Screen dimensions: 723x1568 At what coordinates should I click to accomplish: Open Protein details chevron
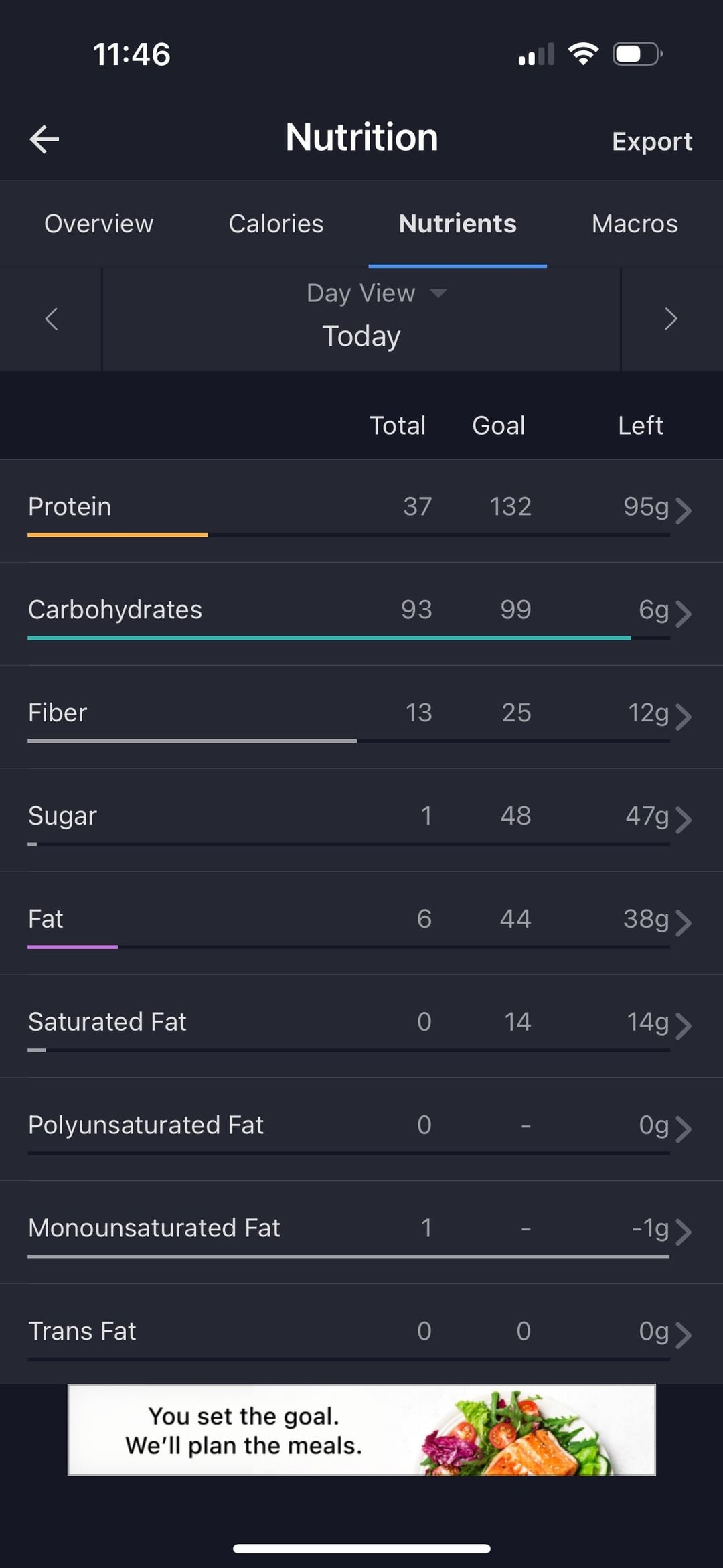point(683,510)
